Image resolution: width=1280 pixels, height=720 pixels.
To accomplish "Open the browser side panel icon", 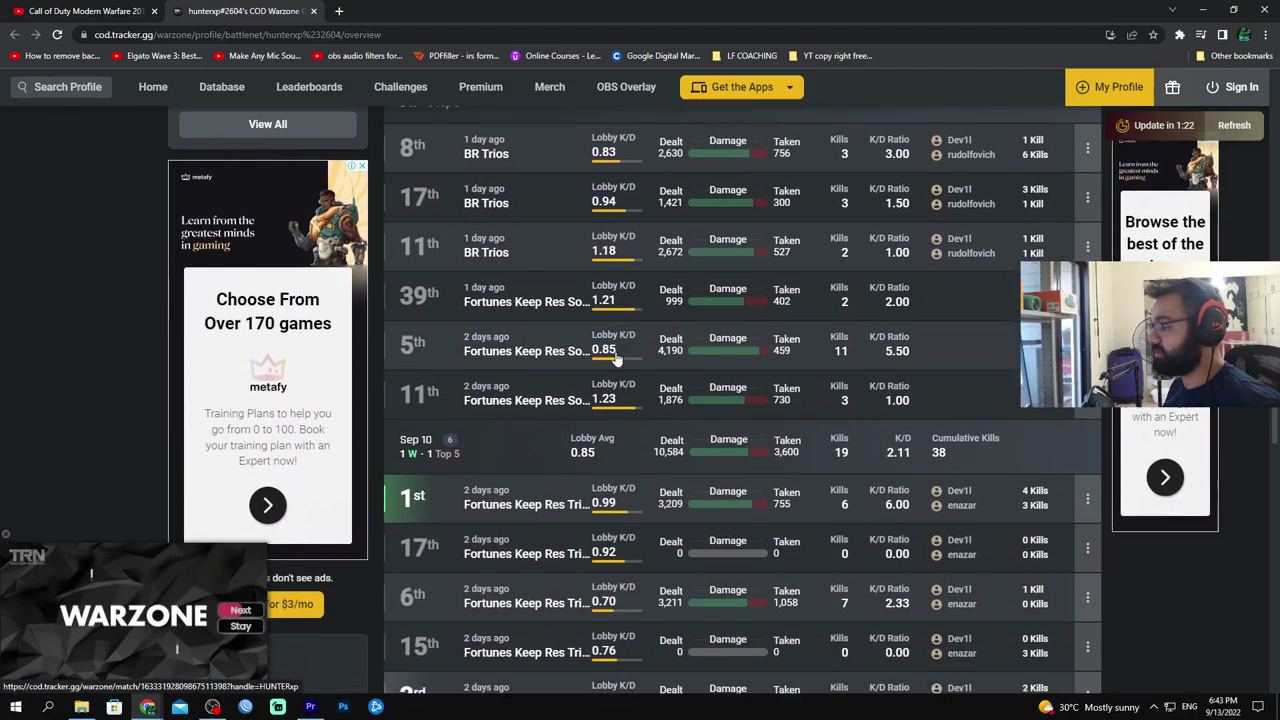I will (x=1222, y=35).
